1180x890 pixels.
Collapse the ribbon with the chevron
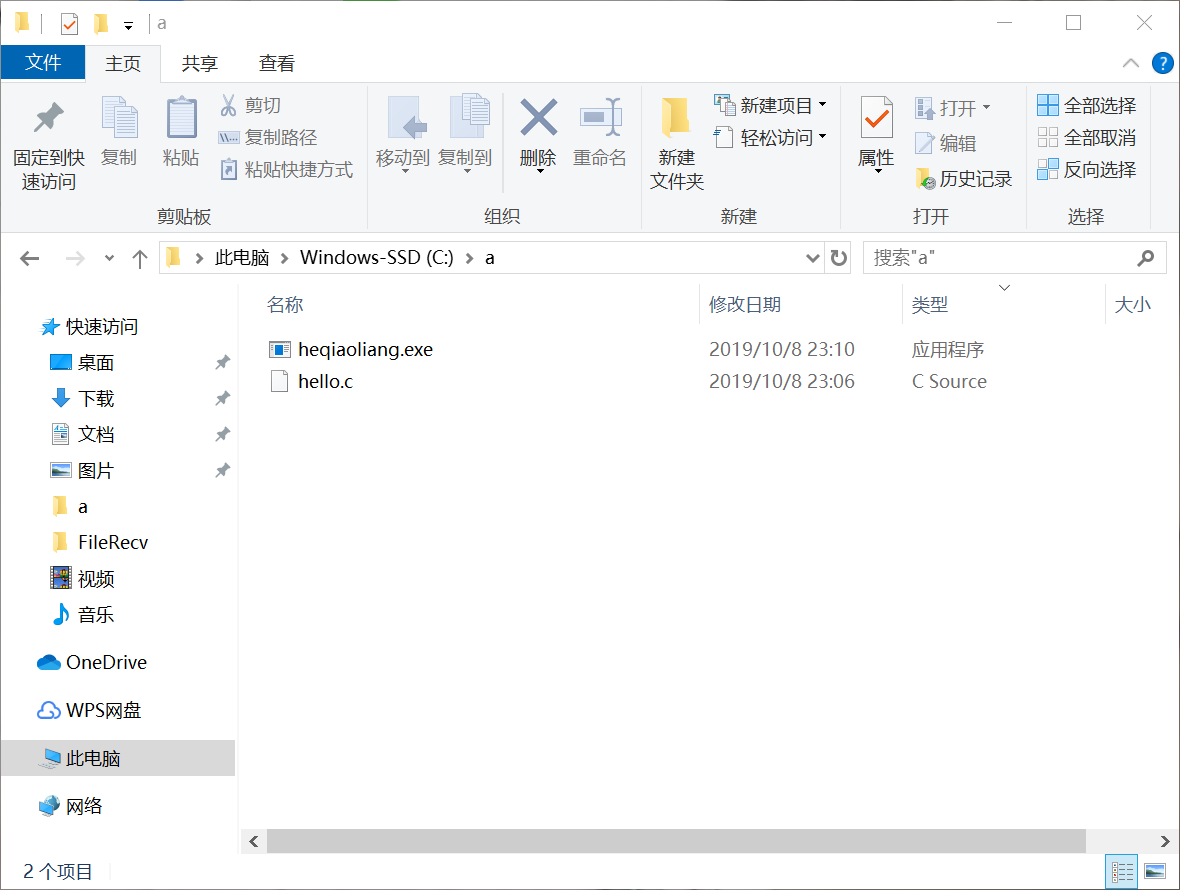tap(1130, 63)
